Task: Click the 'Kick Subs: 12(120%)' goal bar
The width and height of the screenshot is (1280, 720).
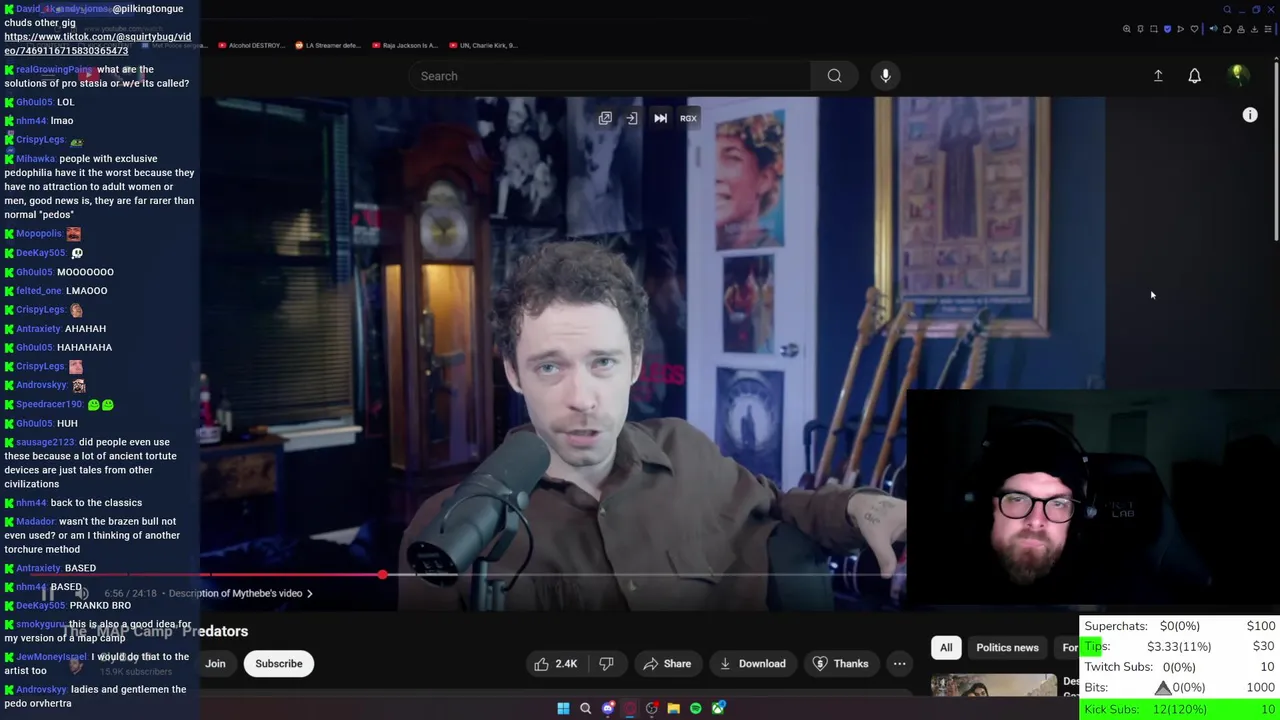Action: pyautogui.click(x=1180, y=709)
